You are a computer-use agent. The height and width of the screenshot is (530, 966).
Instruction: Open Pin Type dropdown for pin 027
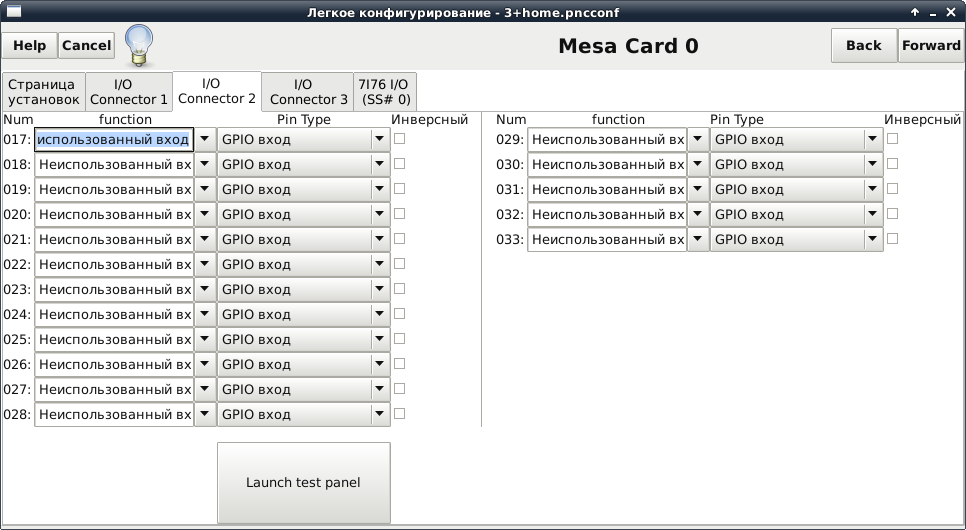(304, 389)
